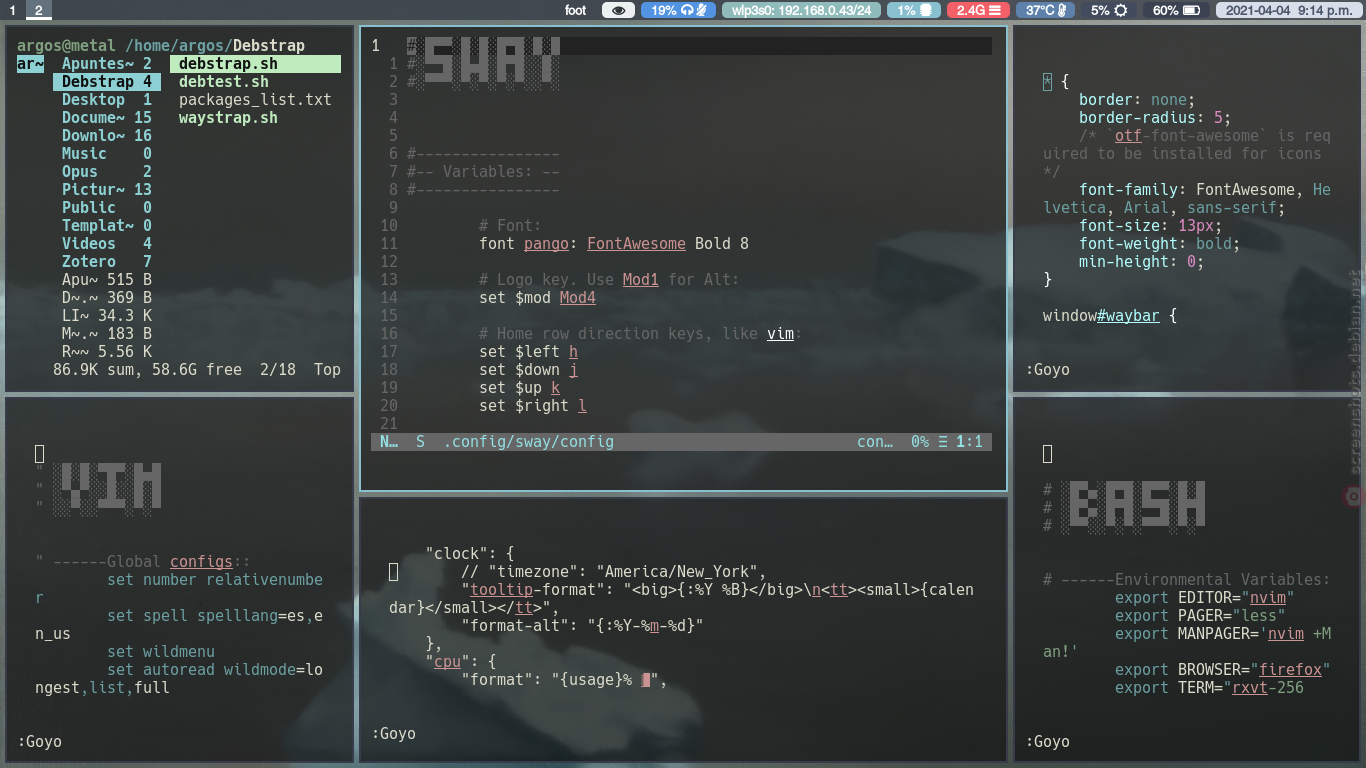1366x768 pixels.
Task: Select debstrap.sh in the ranger file list
Action: pos(255,64)
